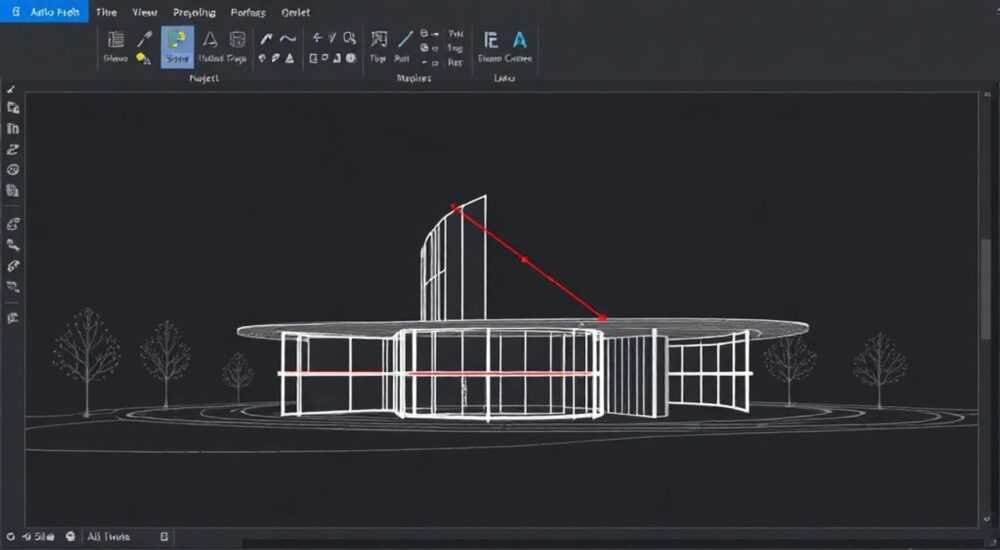The width and height of the screenshot is (1000, 550).
Task: Click the blue letter A icon
Action: 520,40
